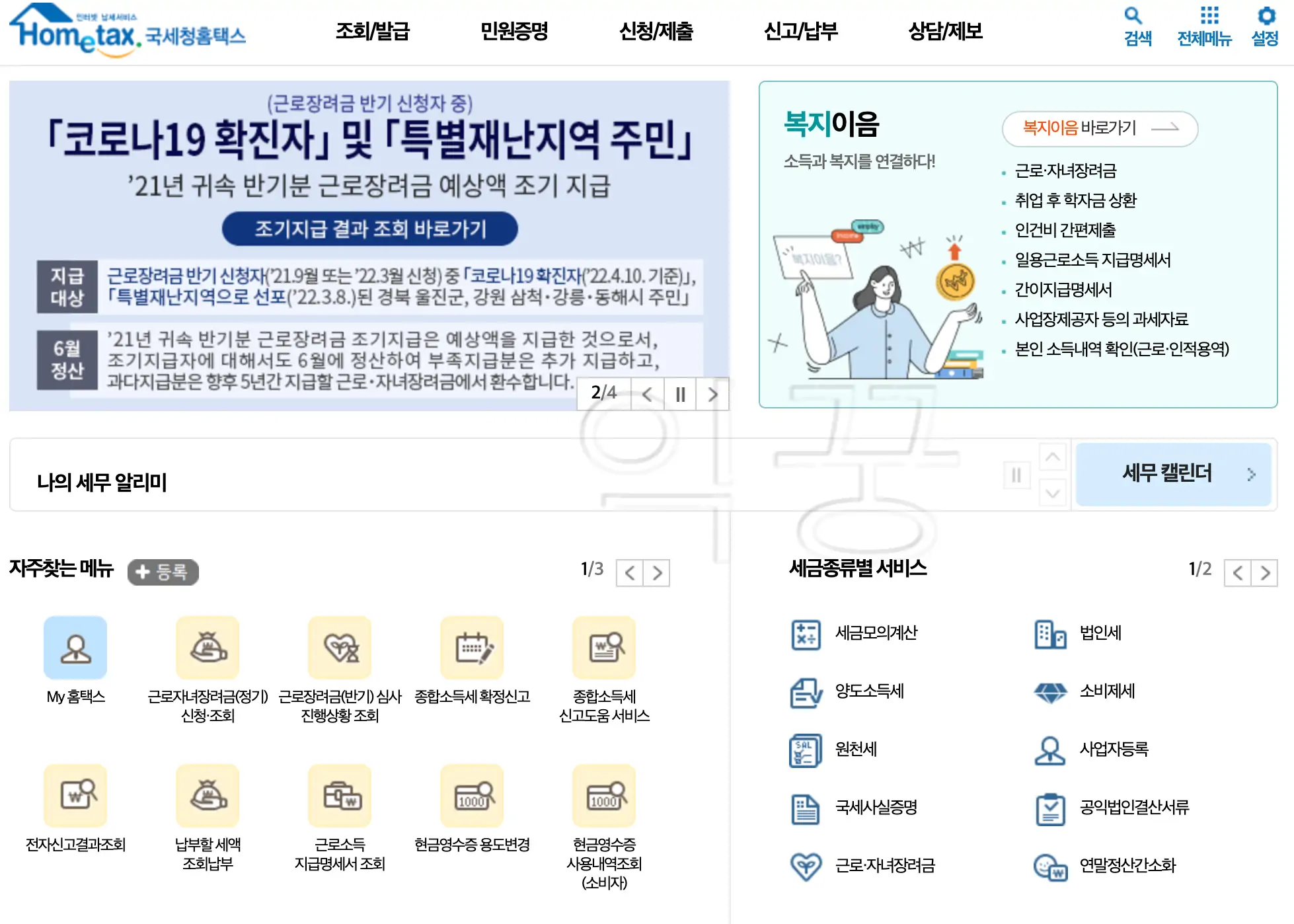Open the 세금모의계산 calculator icon

click(806, 633)
